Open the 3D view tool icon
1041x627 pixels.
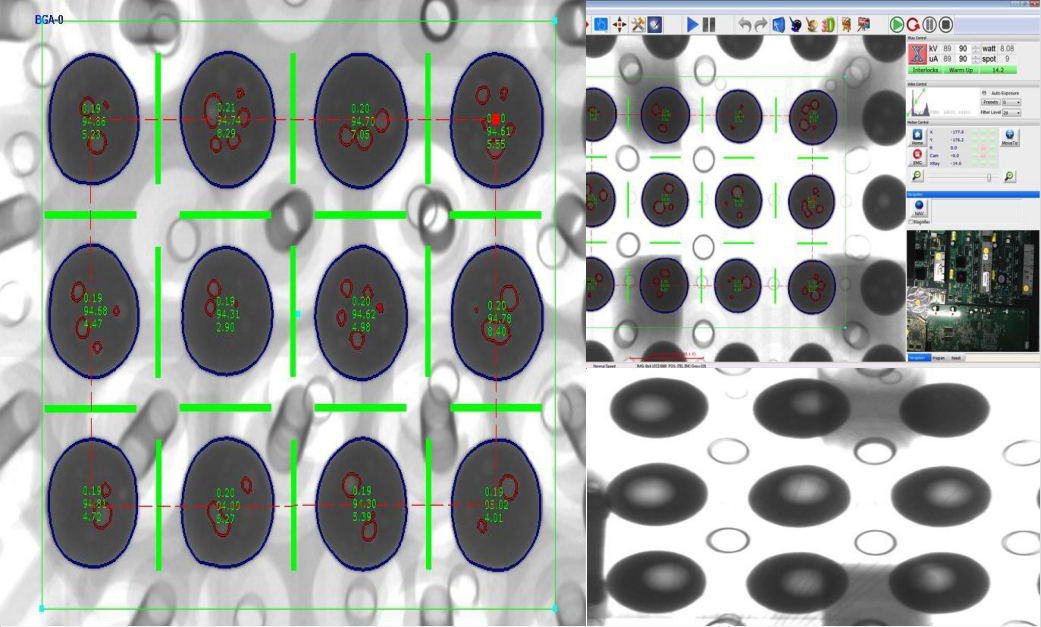(828, 25)
